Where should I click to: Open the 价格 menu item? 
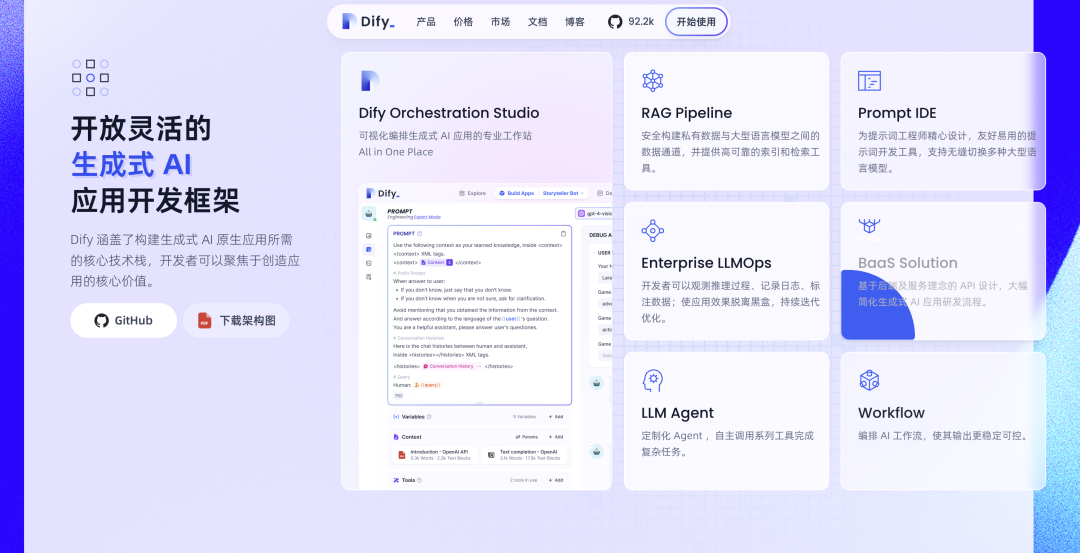click(463, 21)
